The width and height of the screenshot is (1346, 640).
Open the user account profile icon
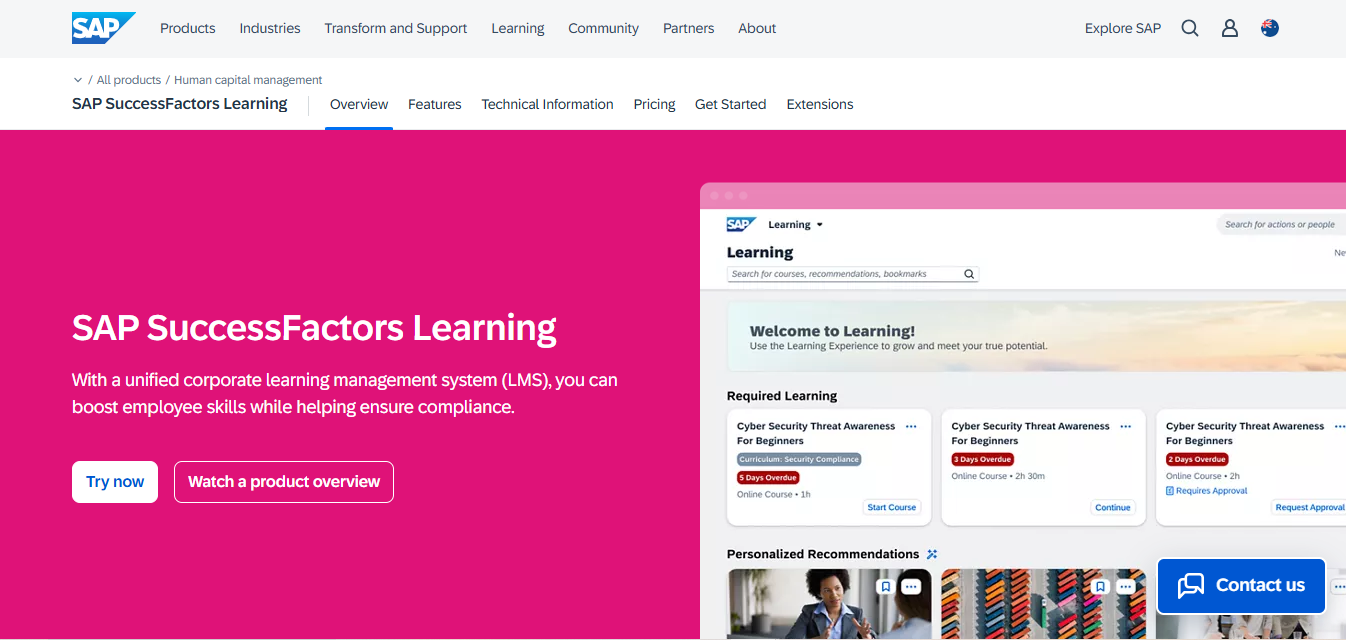1230,28
